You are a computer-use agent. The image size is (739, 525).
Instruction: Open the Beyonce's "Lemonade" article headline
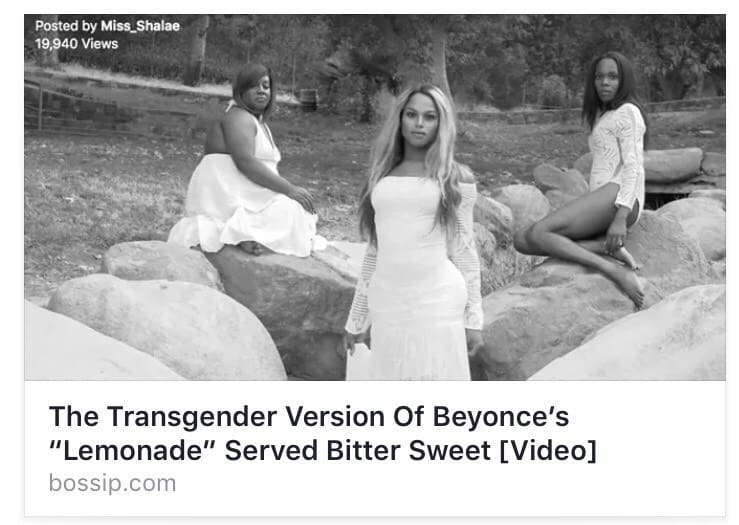point(323,433)
